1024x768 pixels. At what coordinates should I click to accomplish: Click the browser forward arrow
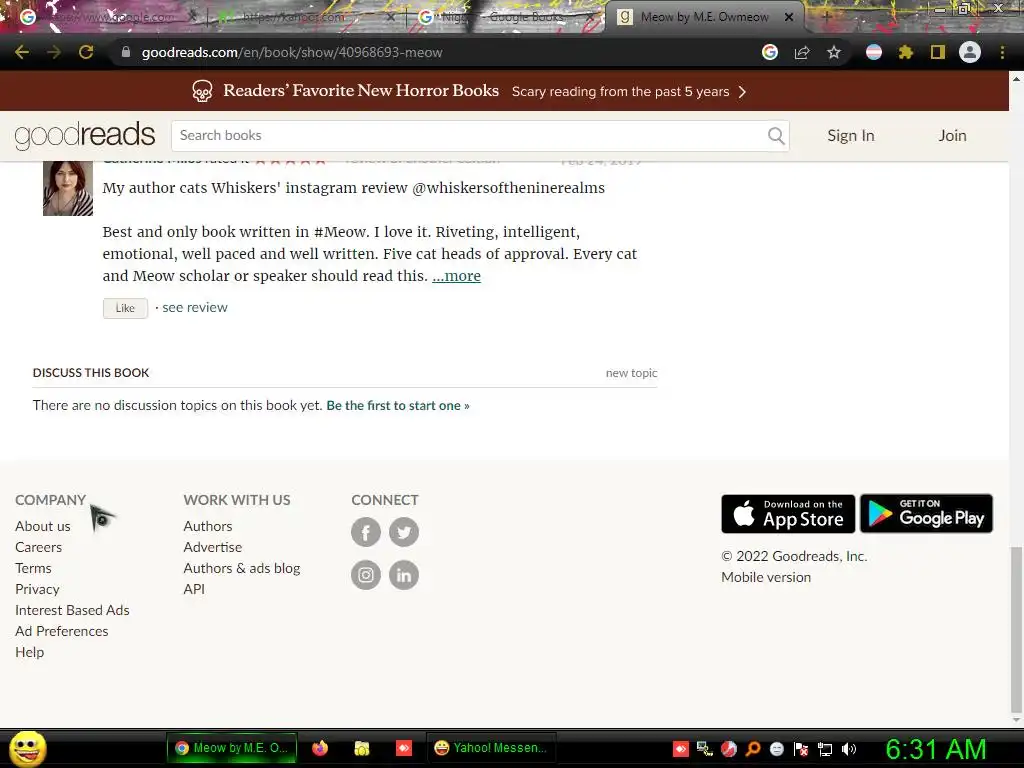click(54, 52)
